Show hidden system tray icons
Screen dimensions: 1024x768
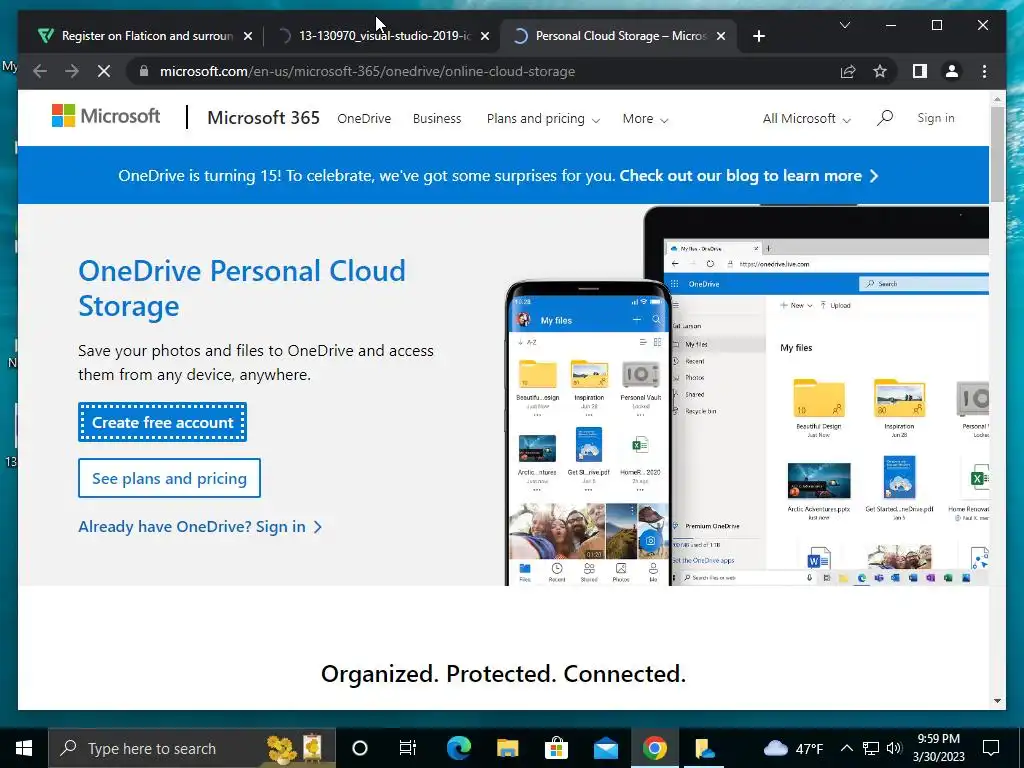point(846,748)
